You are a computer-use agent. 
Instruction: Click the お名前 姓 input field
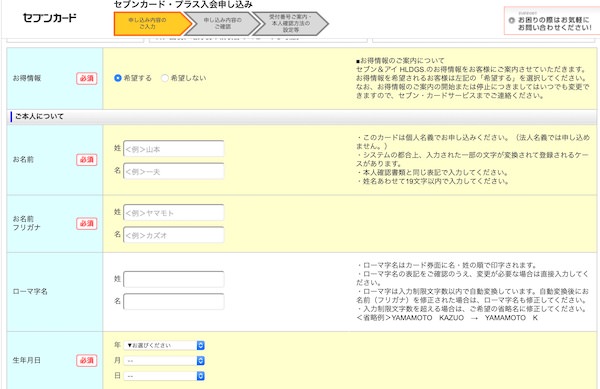[174, 149]
